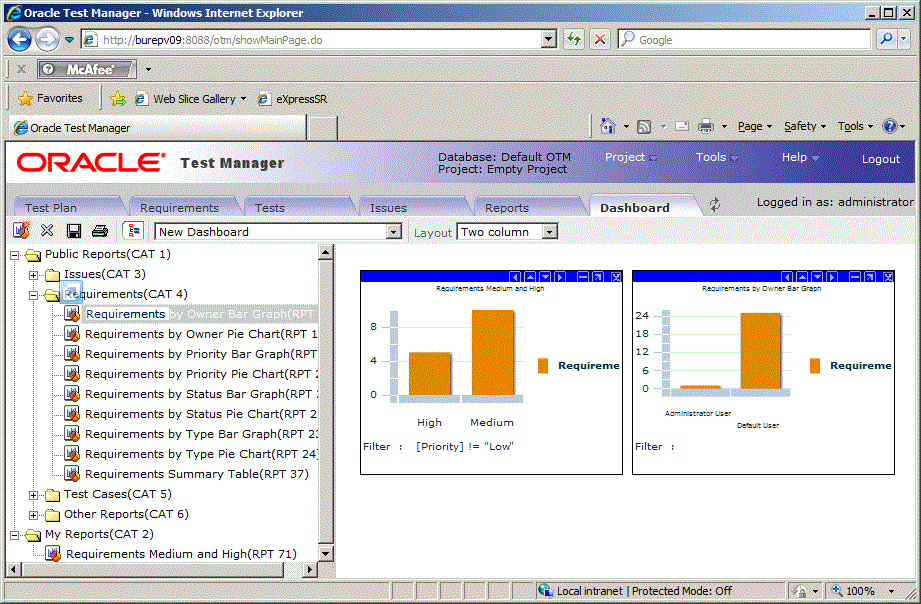This screenshot has height=604, width=921.
Task: Open the New Dashboard dropdown list
Action: coord(394,232)
